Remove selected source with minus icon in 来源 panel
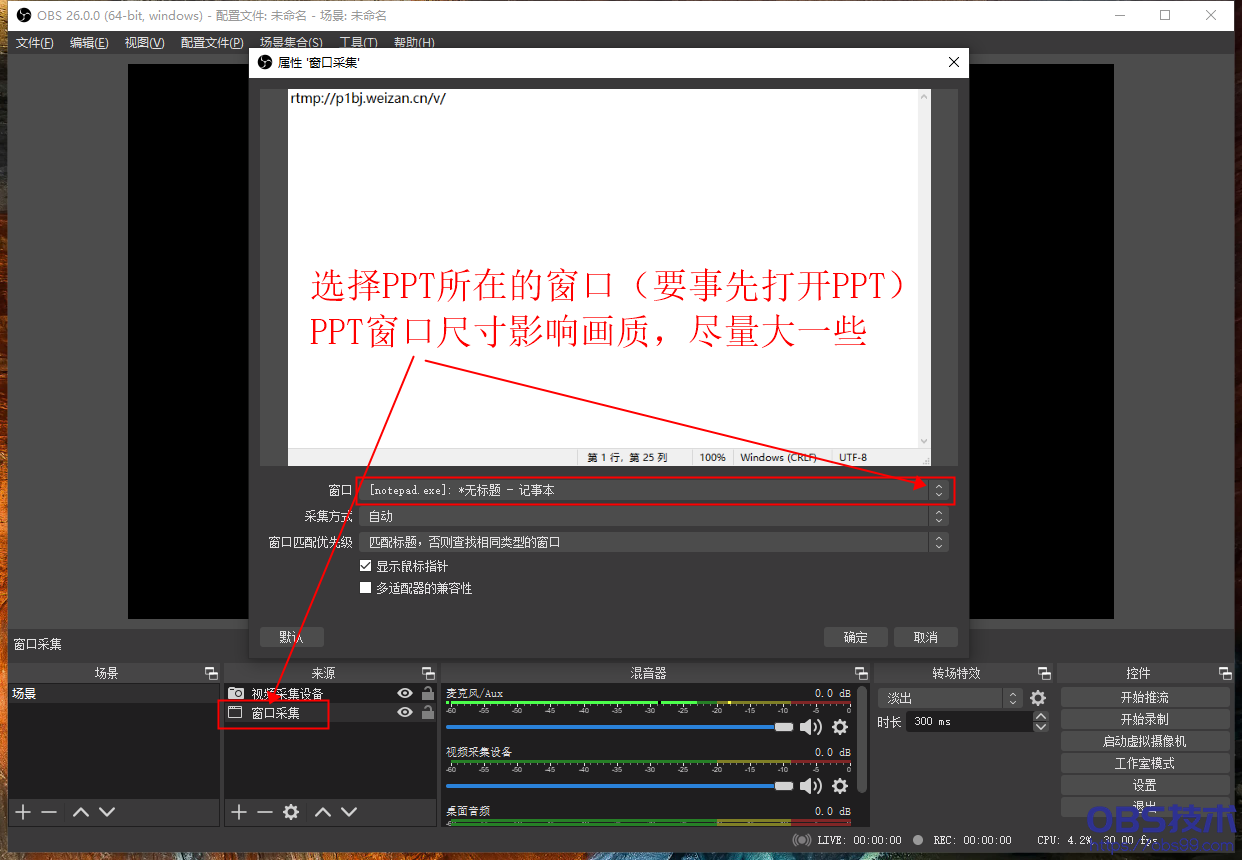Screen dimensions: 1242x860 264,812
